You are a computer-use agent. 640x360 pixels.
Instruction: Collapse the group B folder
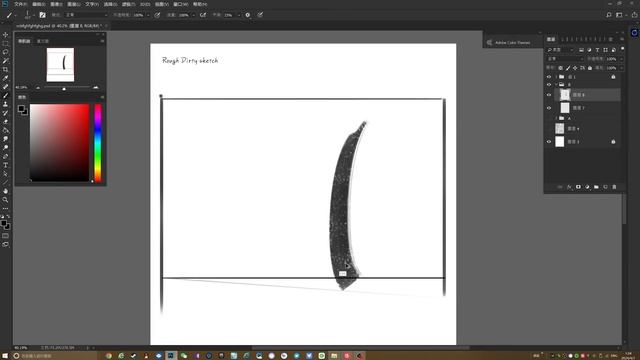pos(556,84)
